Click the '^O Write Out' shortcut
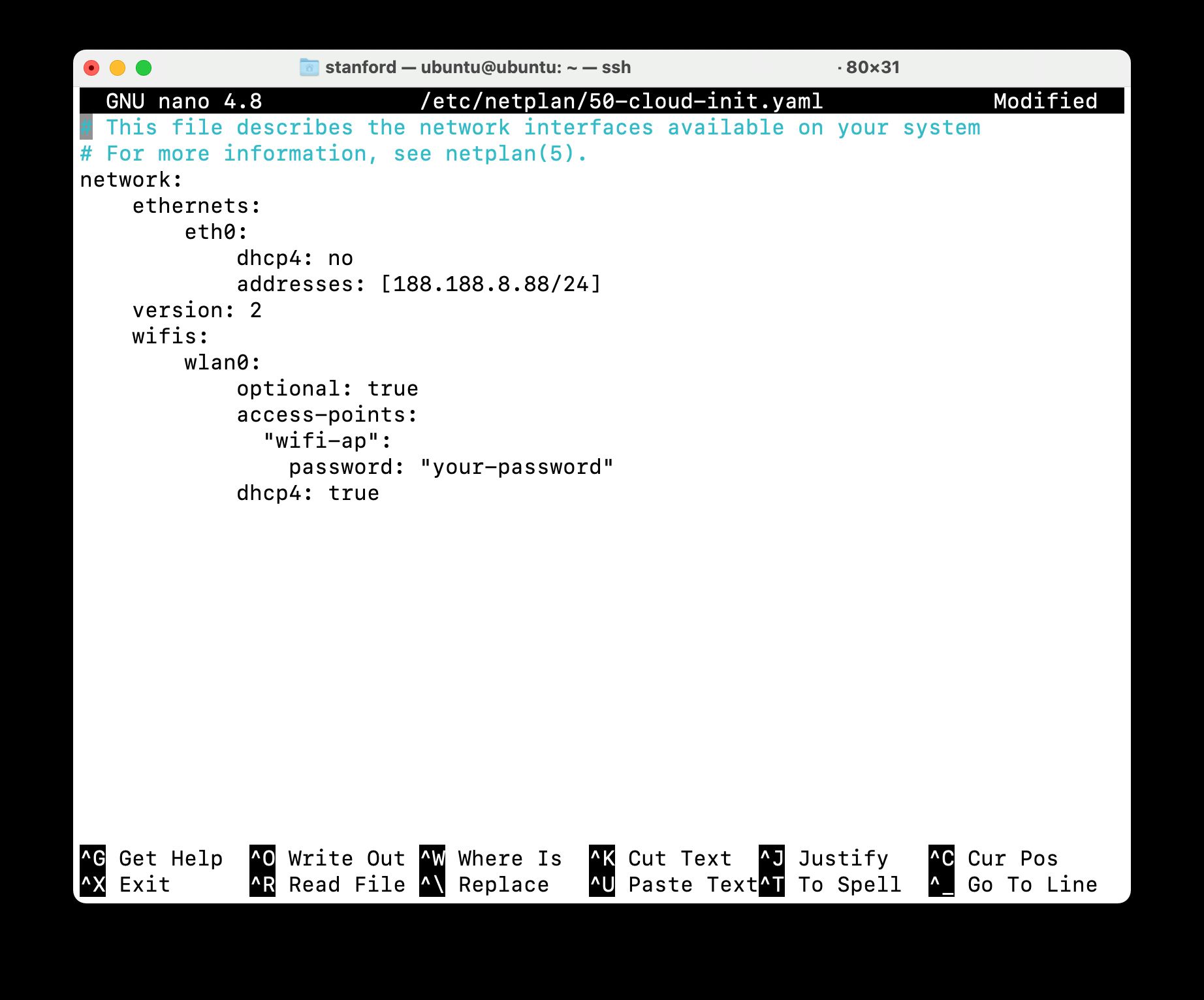 point(328,858)
